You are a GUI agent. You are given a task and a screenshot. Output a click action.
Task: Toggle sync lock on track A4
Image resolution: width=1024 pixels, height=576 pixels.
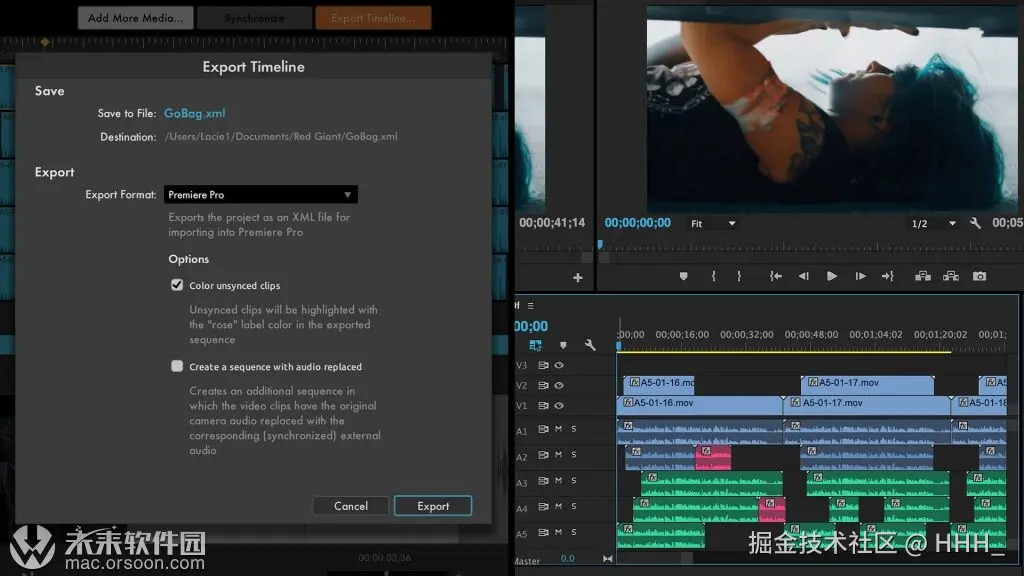(543, 507)
